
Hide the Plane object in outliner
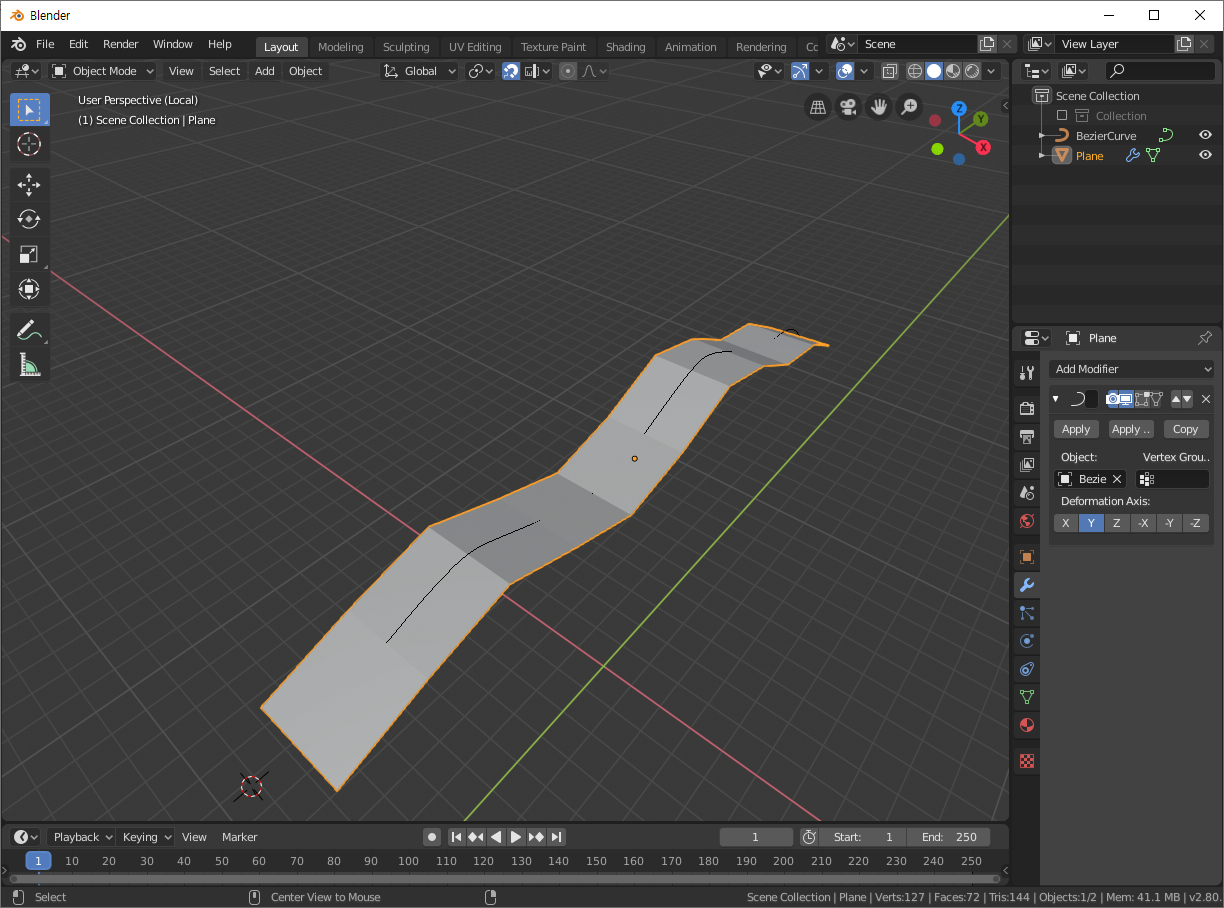1205,155
